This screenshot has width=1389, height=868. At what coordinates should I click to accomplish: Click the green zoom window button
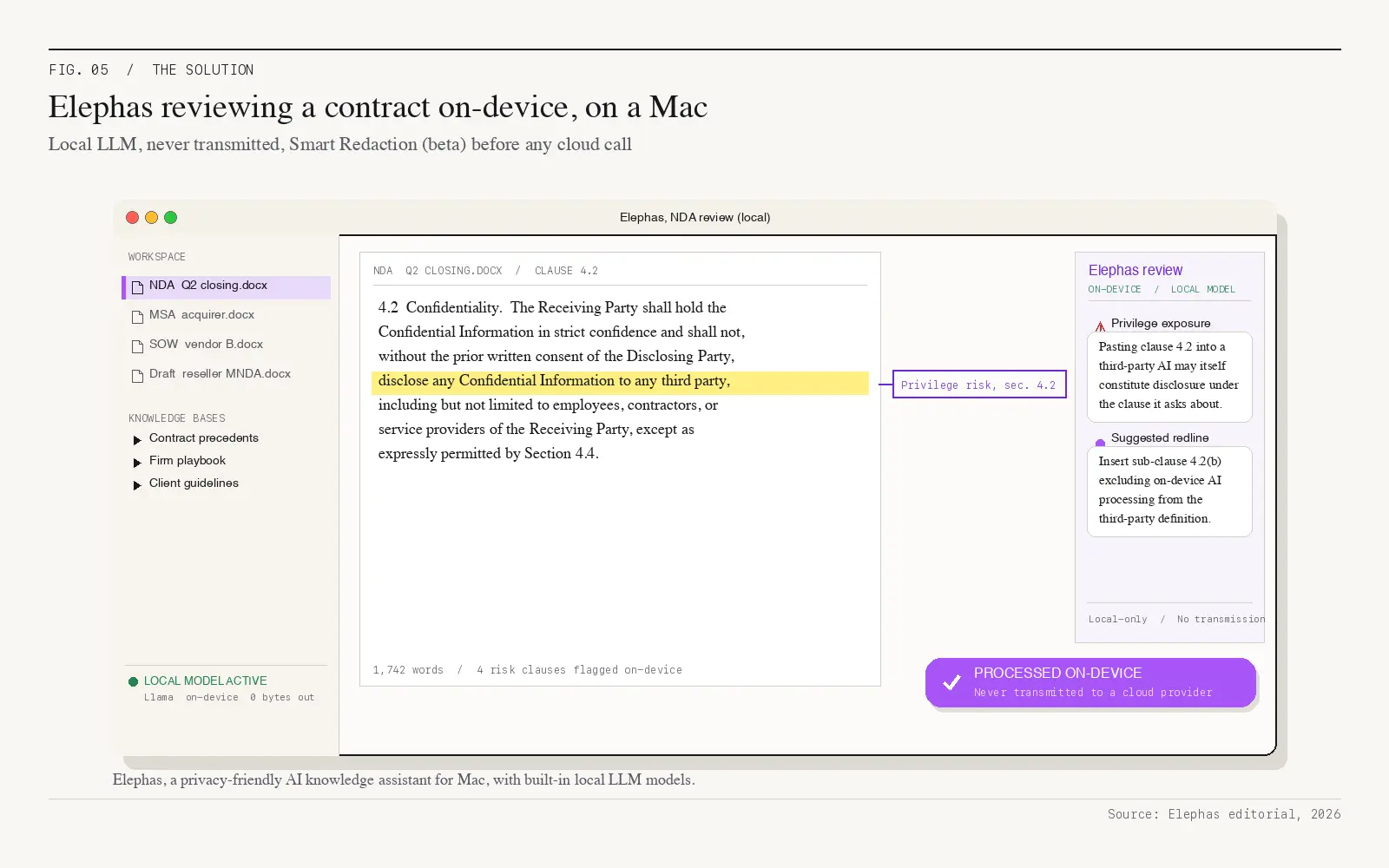click(170, 218)
